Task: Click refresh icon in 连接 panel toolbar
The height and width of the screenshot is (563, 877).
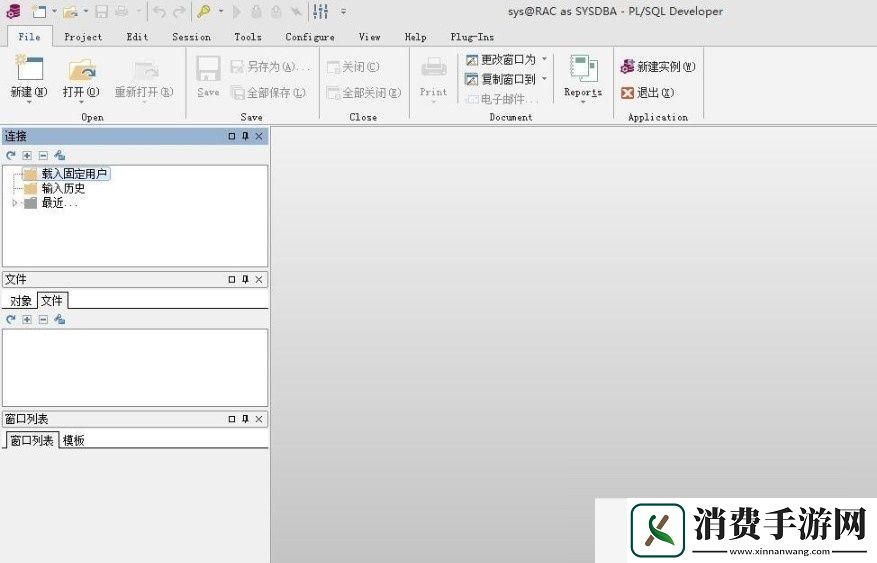Action: tap(11, 155)
